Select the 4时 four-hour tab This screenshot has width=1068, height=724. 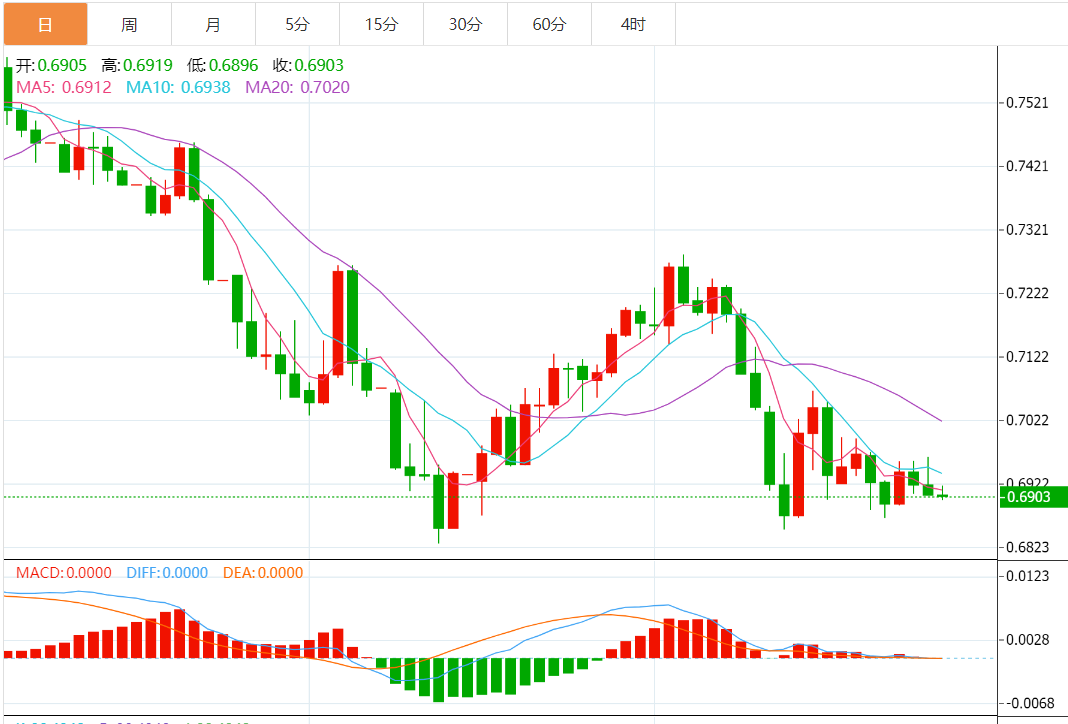633,25
